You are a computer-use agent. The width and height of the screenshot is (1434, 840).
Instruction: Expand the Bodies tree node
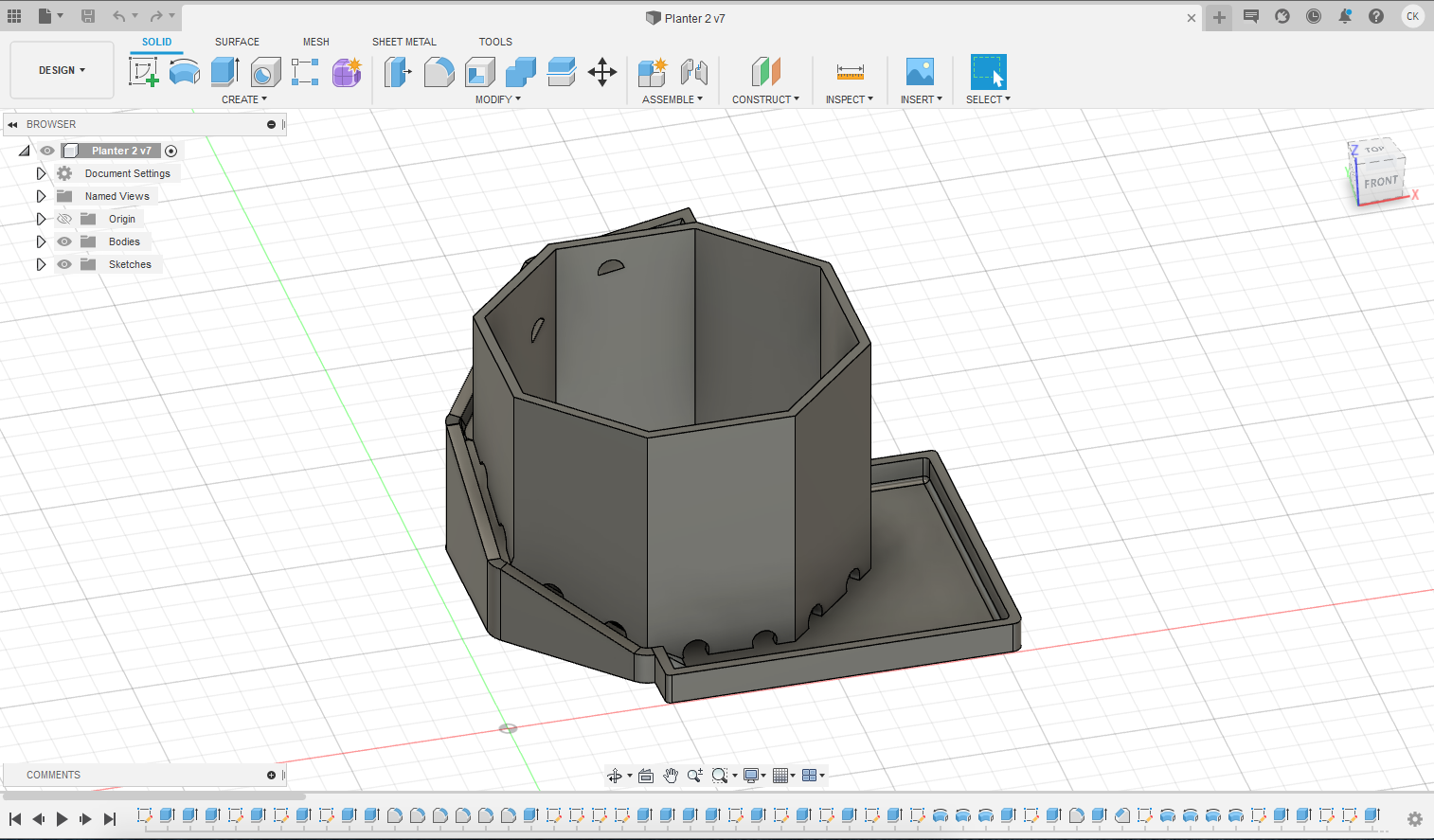41,241
